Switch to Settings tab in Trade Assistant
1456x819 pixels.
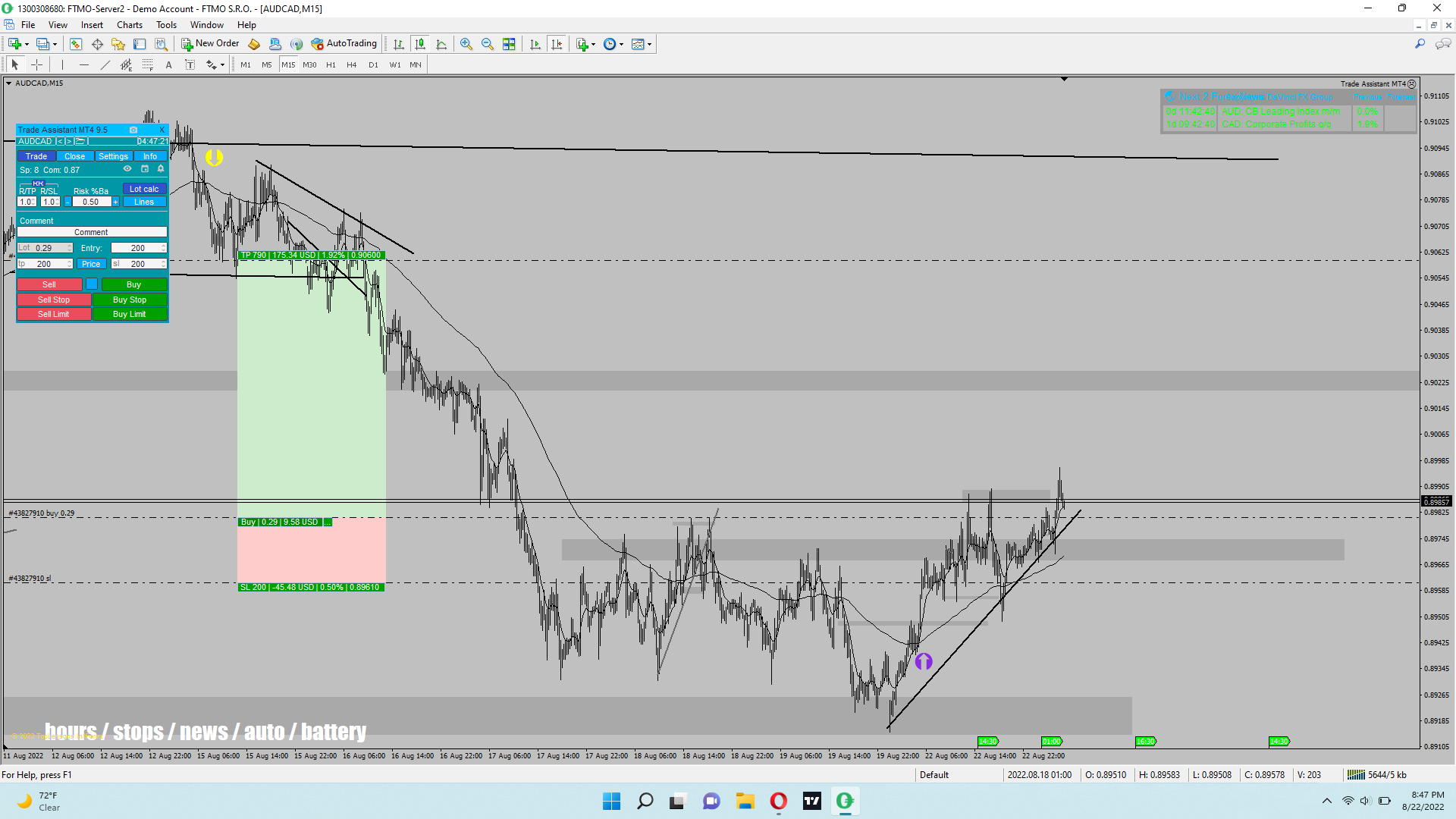point(113,156)
